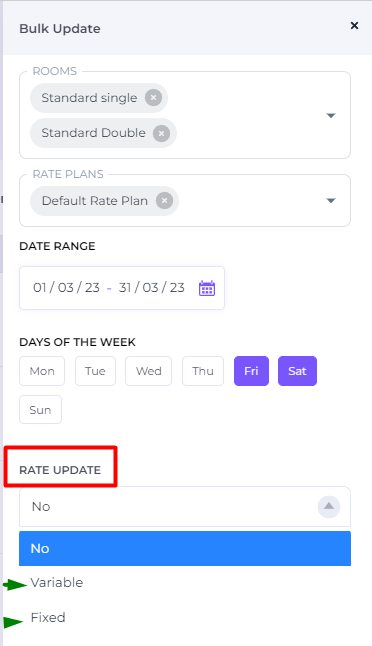Toggle the Sun day button

tap(40, 410)
